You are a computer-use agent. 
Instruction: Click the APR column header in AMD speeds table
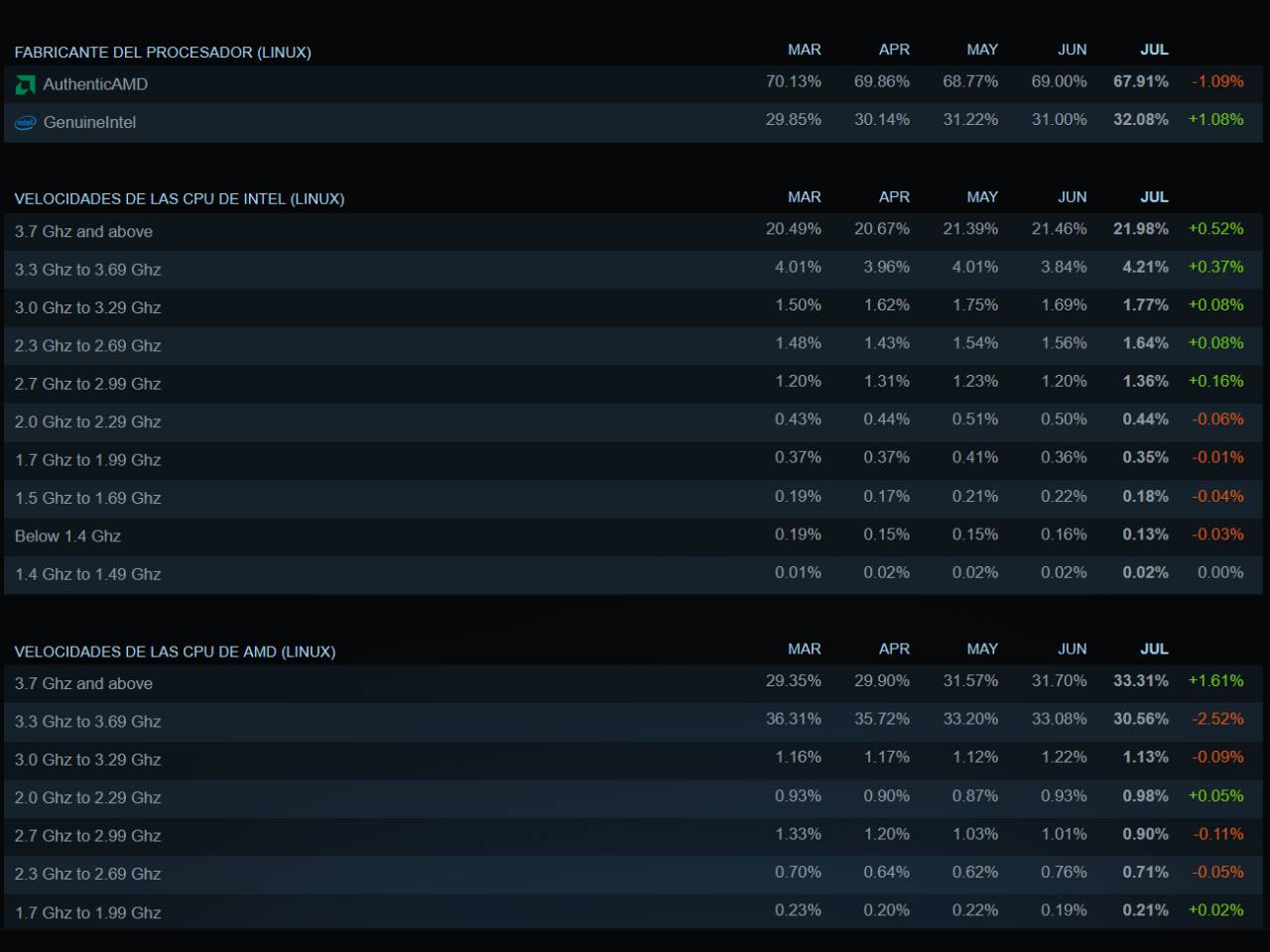tap(894, 649)
